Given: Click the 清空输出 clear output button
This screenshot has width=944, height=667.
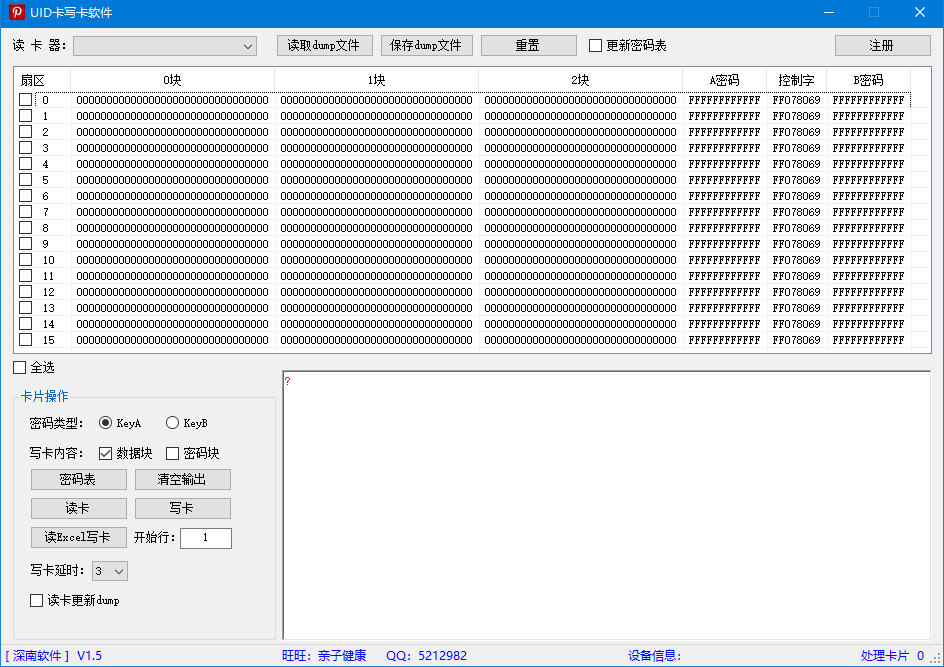Looking at the screenshot, I should [x=182, y=480].
